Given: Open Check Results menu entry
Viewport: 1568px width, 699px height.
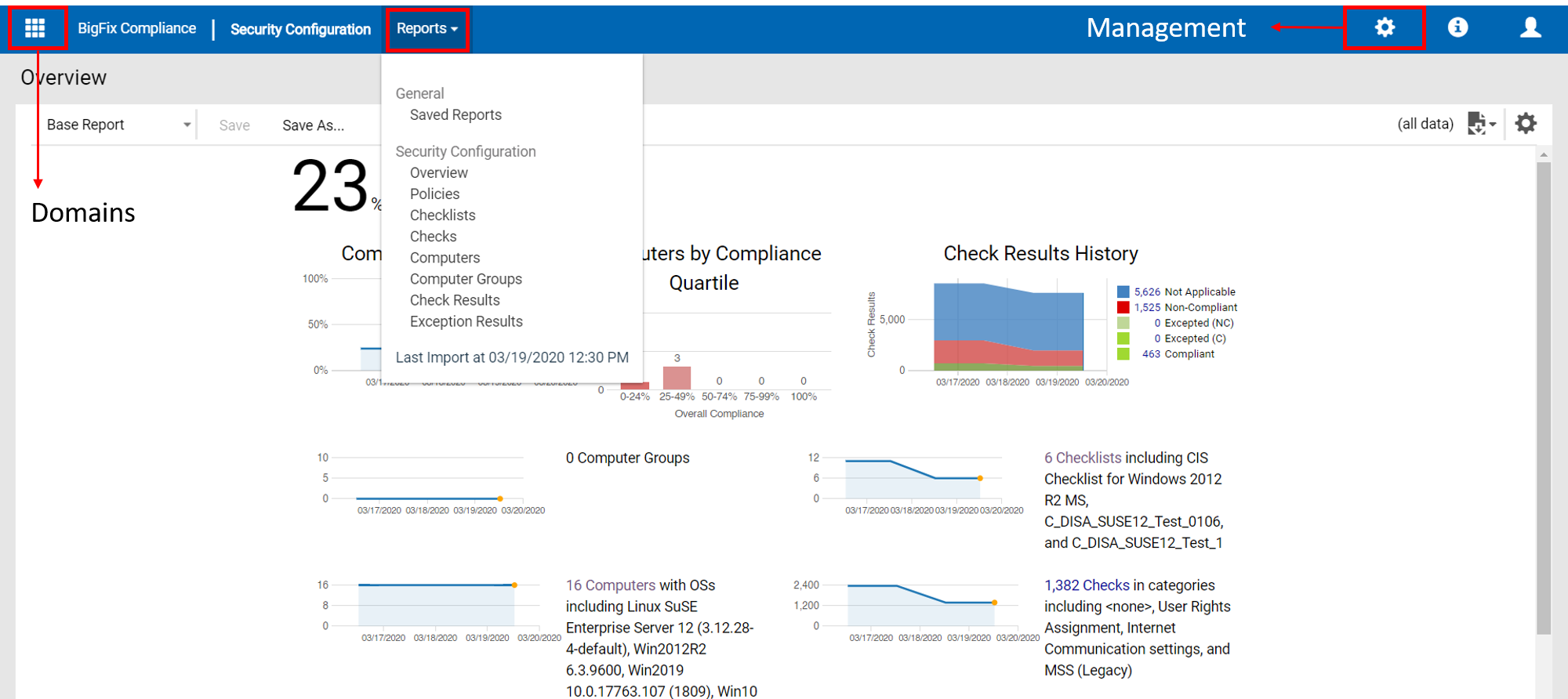Looking at the screenshot, I should (x=455, y=300).
